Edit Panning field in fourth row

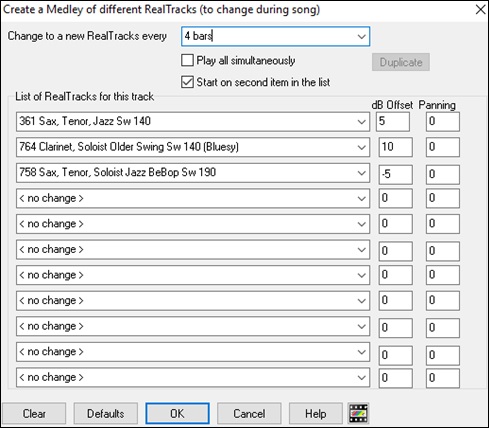(x=443, y=198)
